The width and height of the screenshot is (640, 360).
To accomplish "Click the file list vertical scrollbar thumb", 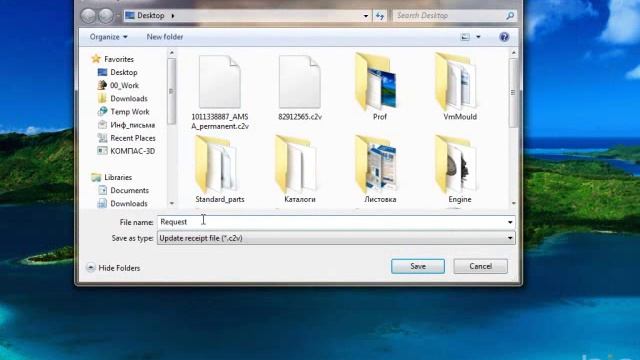I will [513, 93].
